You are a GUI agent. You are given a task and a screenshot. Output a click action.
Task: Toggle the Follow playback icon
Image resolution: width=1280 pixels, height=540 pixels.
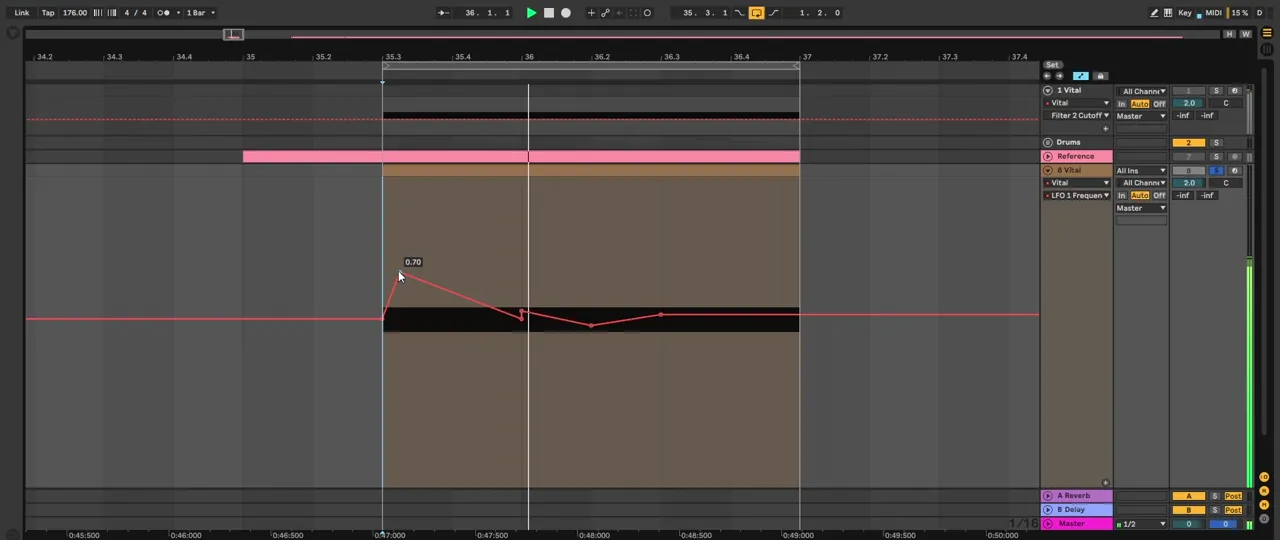point(443,13)
